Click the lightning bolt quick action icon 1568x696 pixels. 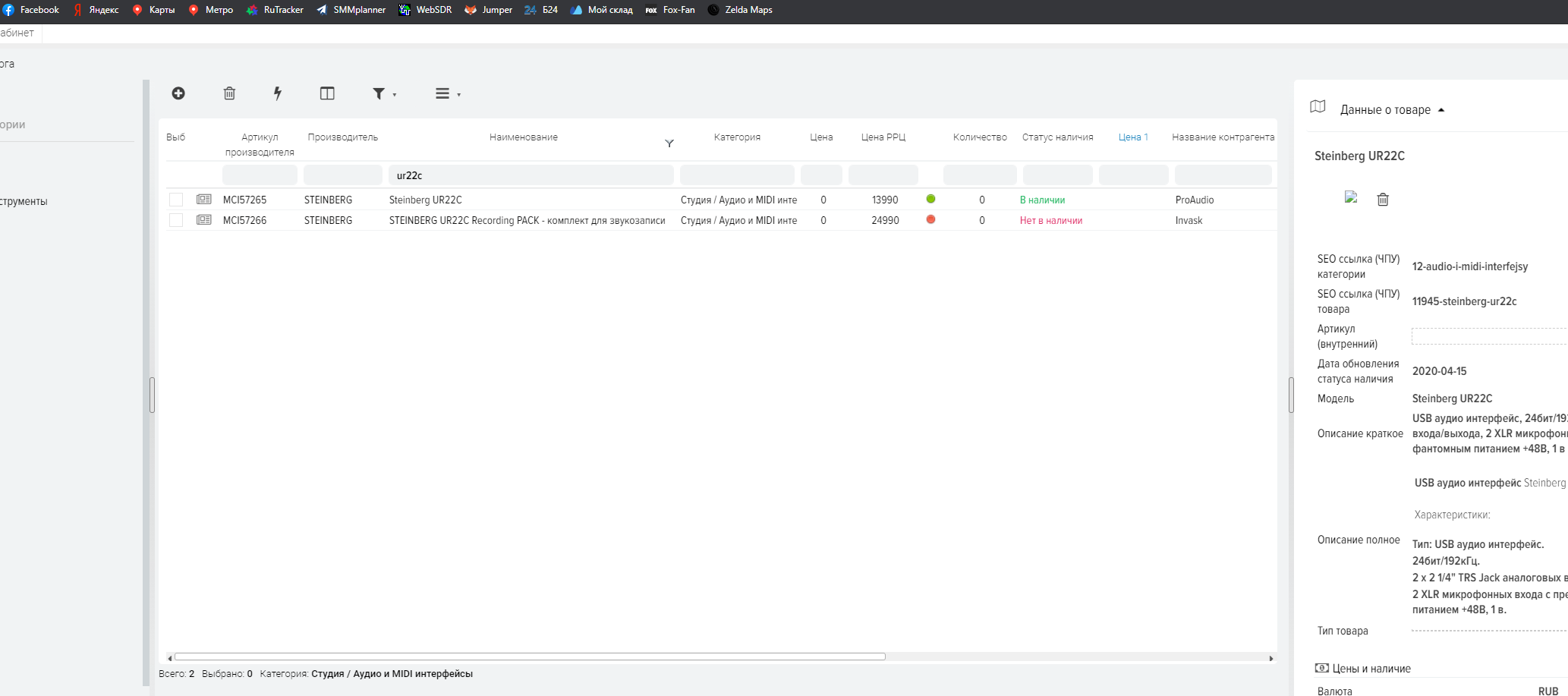pyautogui.click(x=278, y=93)
